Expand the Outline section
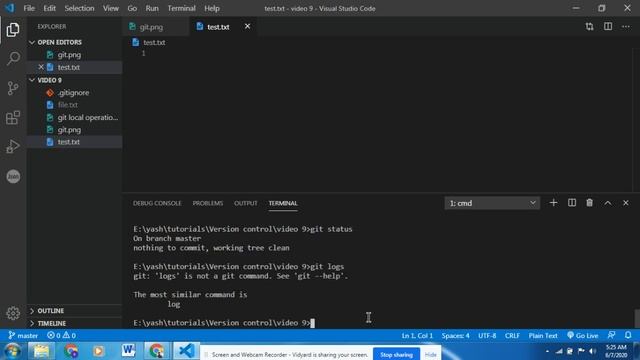 50,311
